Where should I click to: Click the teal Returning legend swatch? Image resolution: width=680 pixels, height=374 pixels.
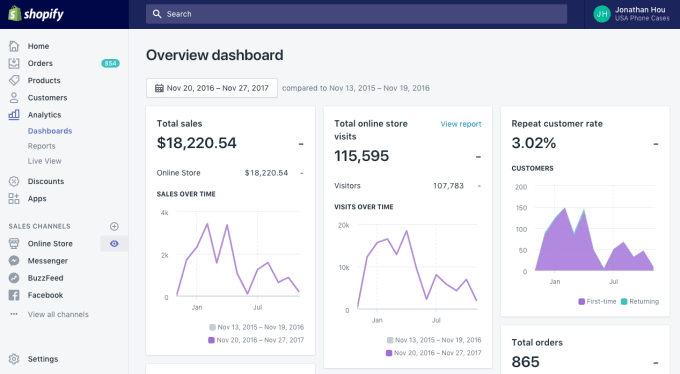(624, 302)
